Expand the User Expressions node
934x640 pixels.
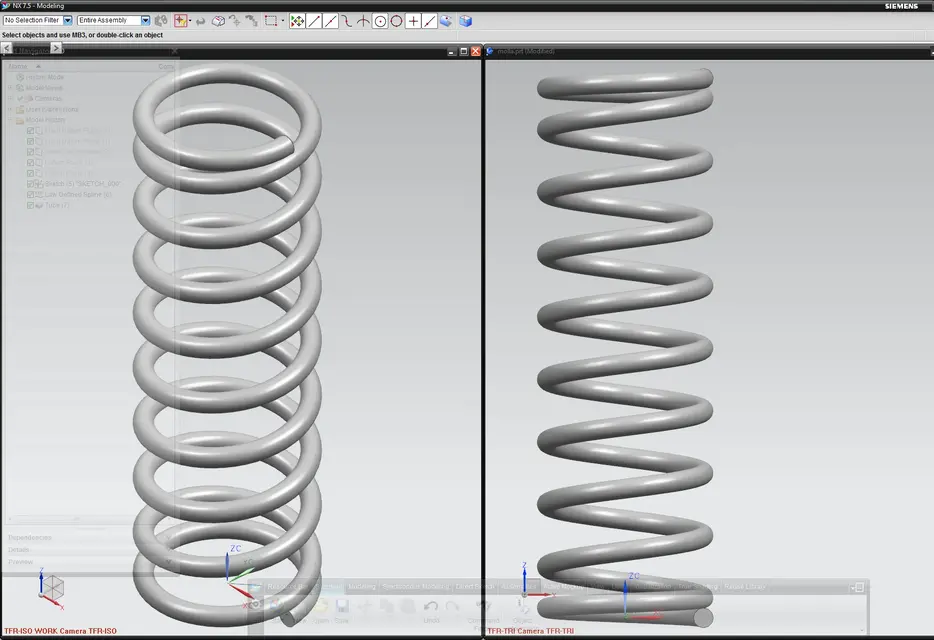[10, 109]
